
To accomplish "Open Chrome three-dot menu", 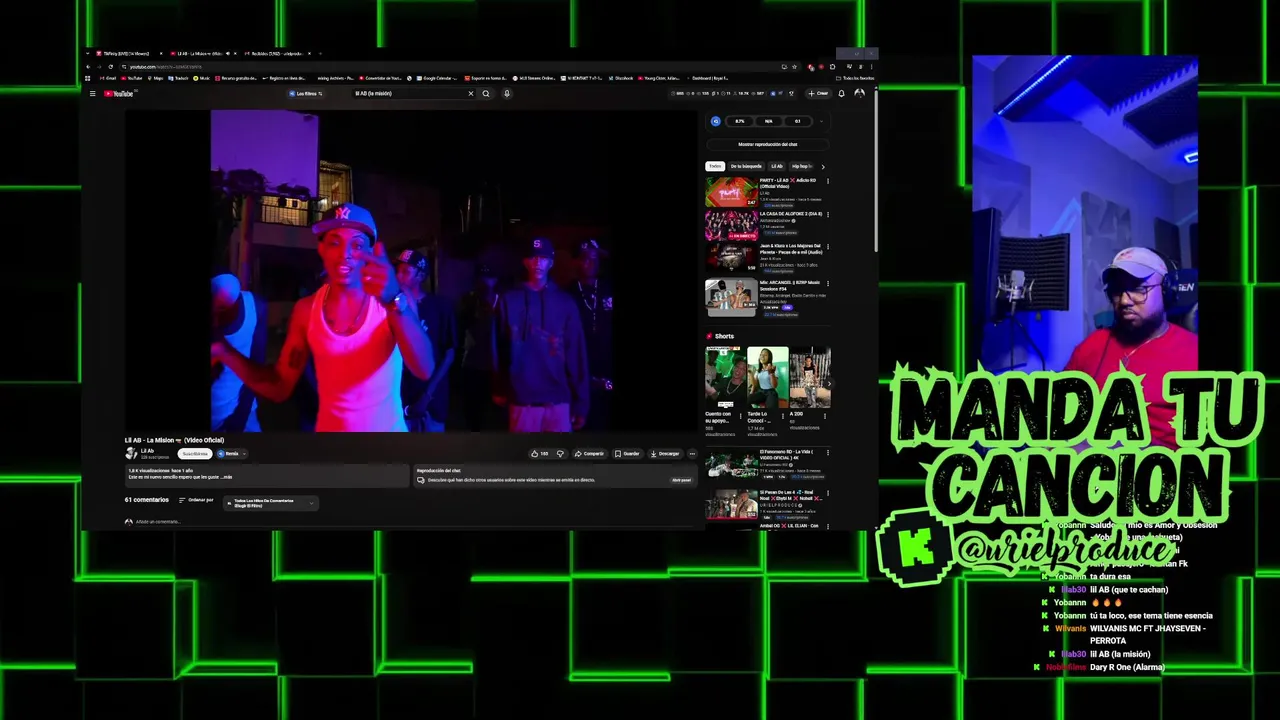I will tap(871, 67).
